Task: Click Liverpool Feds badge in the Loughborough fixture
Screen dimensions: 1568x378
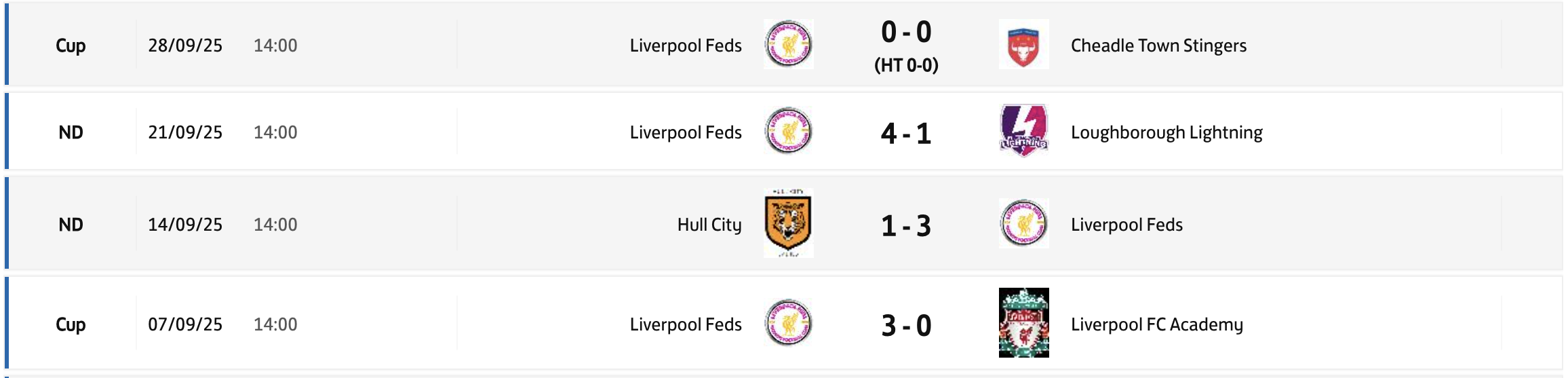Action: (788, 131)
